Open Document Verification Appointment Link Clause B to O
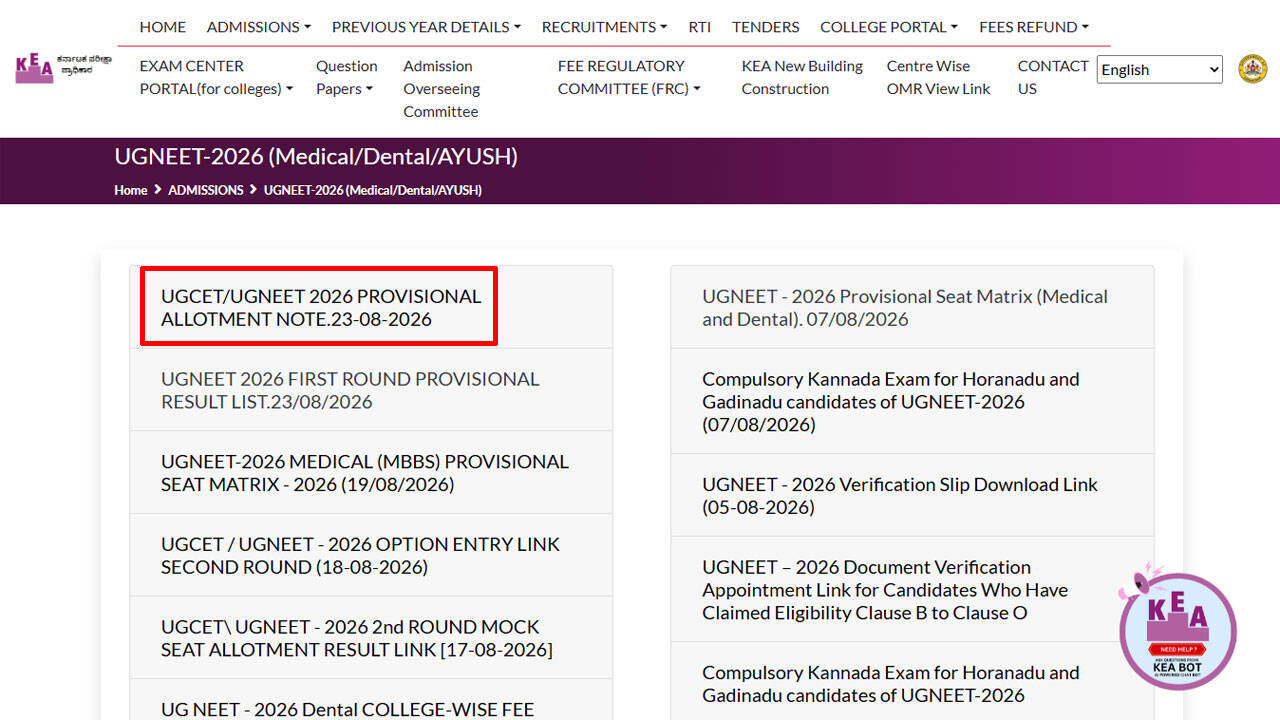 click(x=885, y=590)
